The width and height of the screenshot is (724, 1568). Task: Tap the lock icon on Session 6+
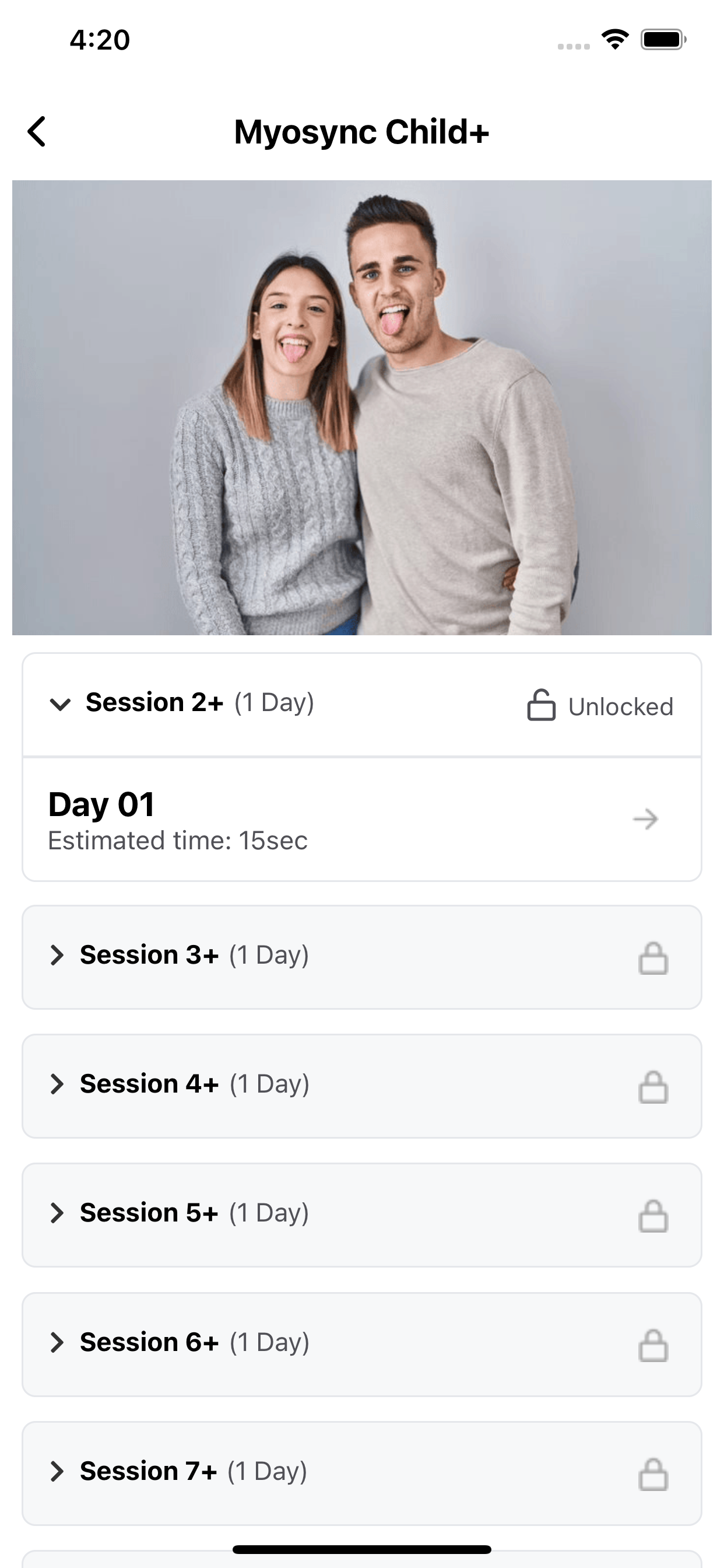click(x=653, y=1345)
